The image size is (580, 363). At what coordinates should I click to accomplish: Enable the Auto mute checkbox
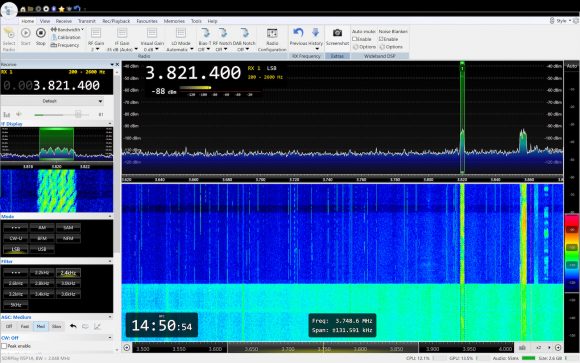coord(354,39)
